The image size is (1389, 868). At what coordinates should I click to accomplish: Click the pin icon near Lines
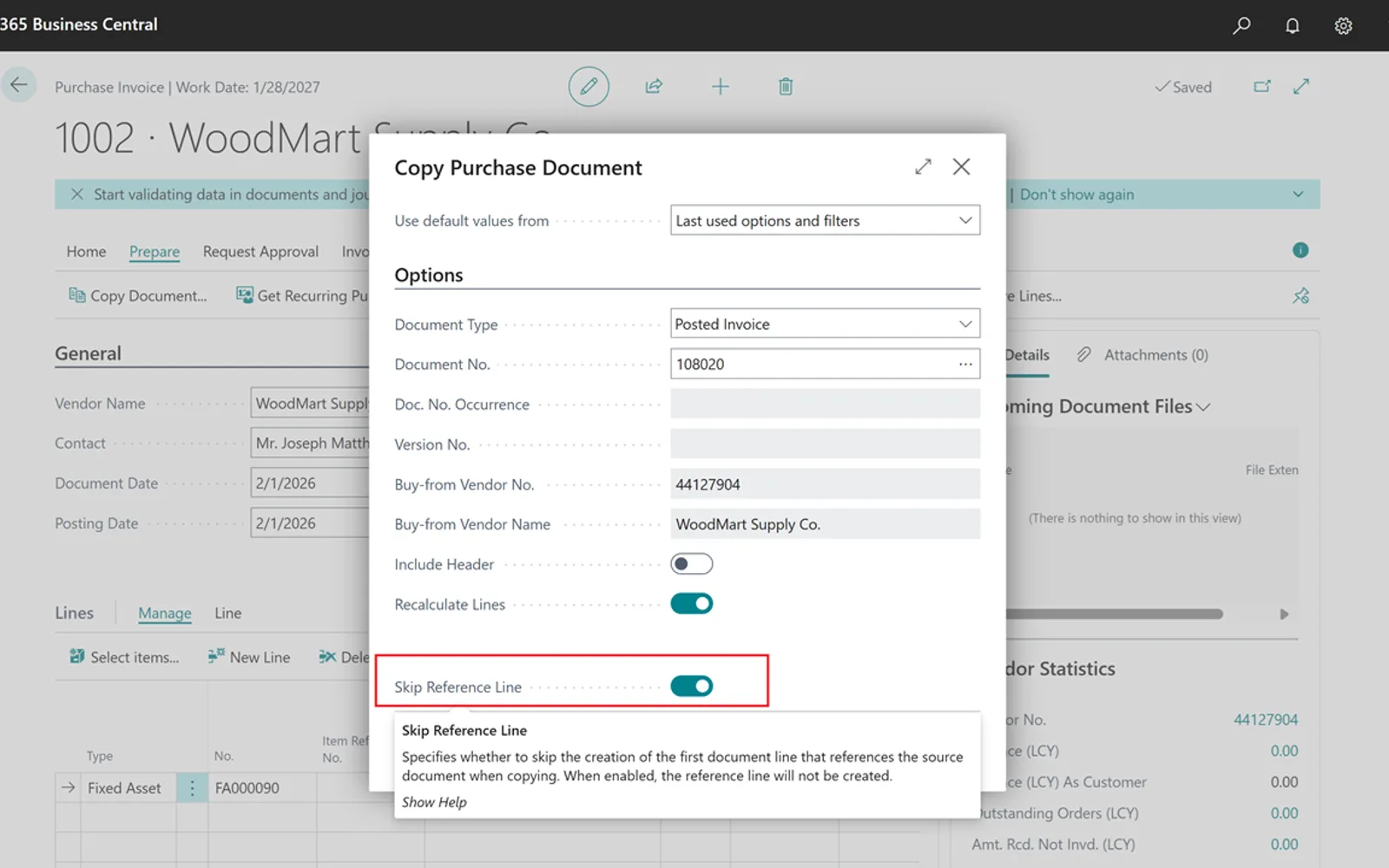(x=1300, y=296)
